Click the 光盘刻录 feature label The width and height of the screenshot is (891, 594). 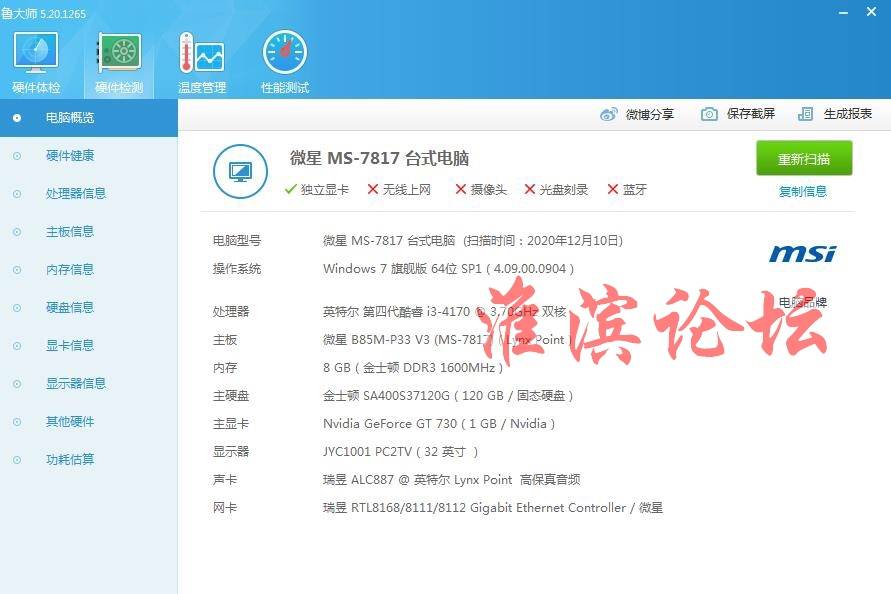tap(564, 189)
